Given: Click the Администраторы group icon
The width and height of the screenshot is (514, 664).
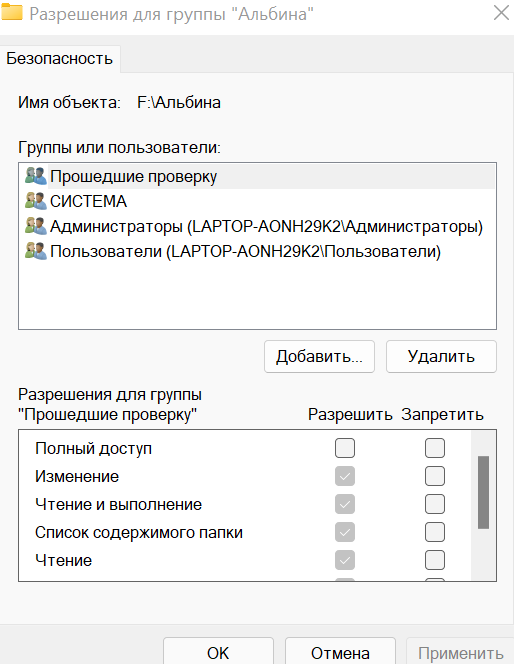Looking at the screenshot, I should pos(36,226).
